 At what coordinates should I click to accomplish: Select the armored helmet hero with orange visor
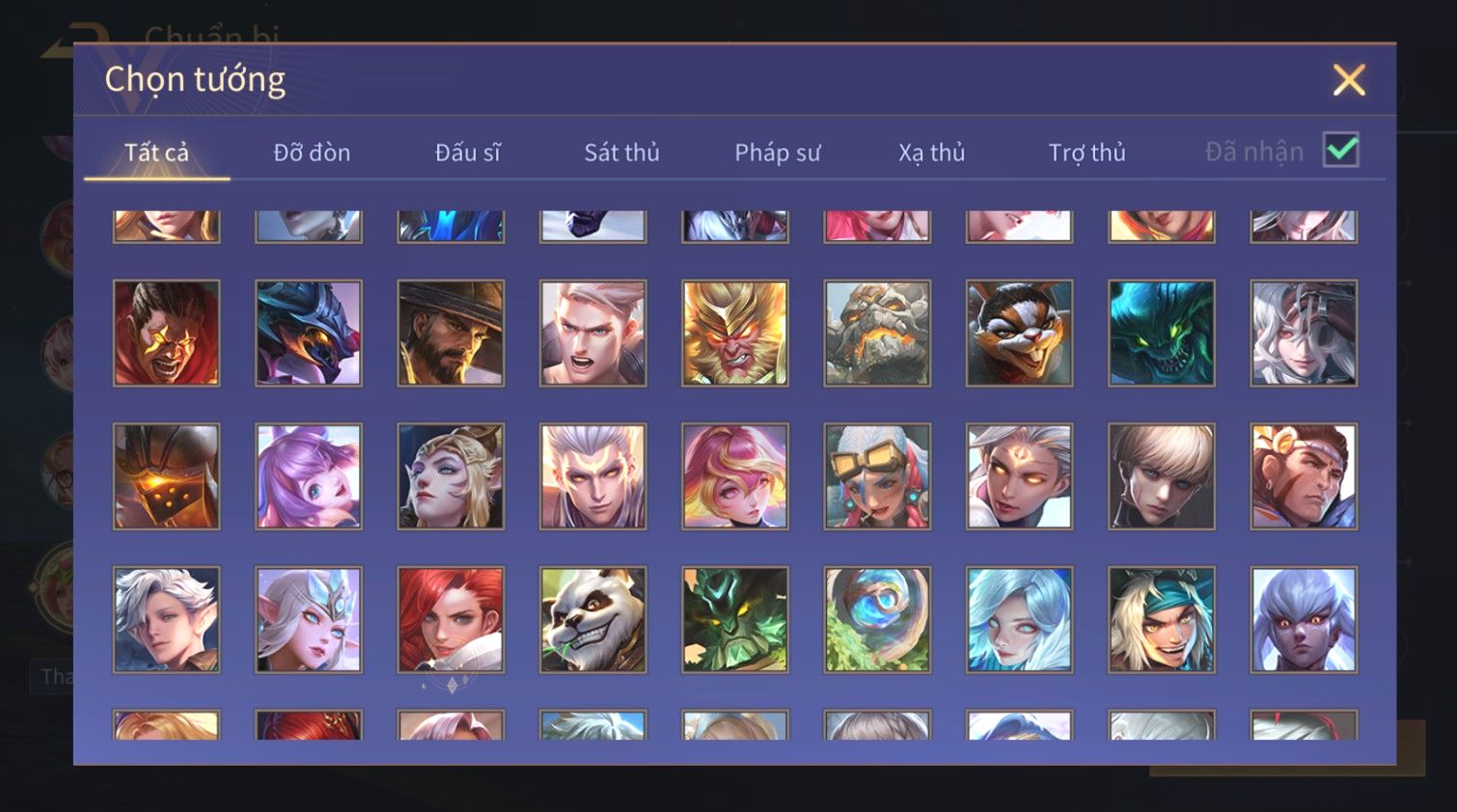(166, 476)
